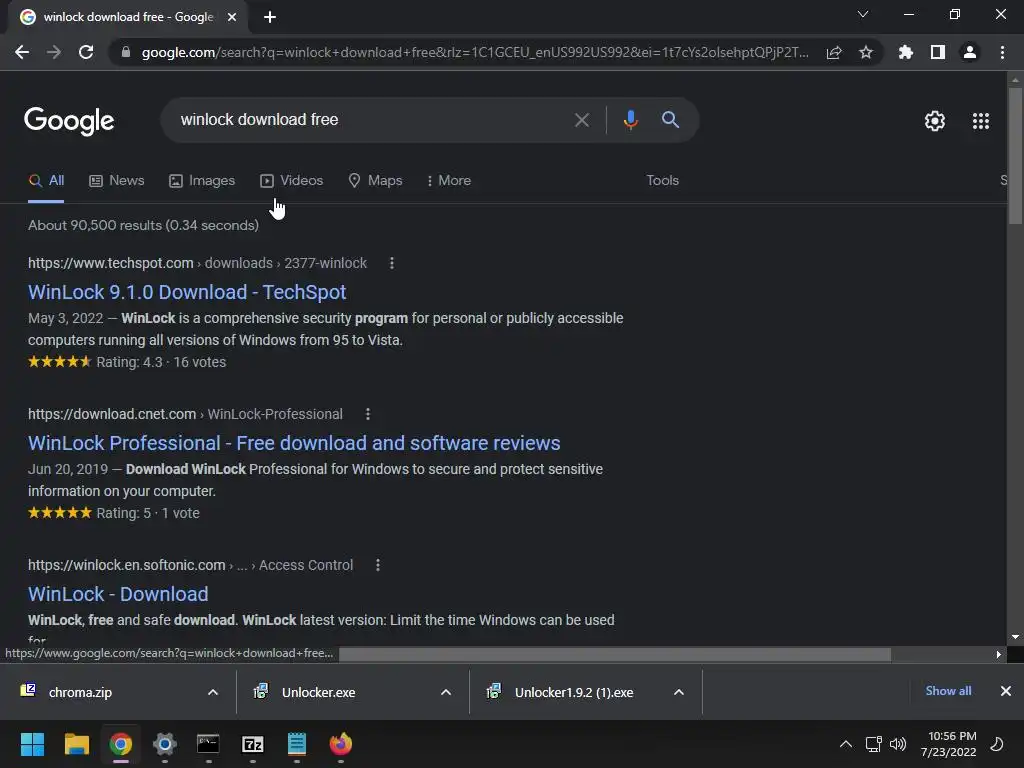Reload the current page
Image resolution: width=1024 pixels, height=768 pixels.
point(86,52)
